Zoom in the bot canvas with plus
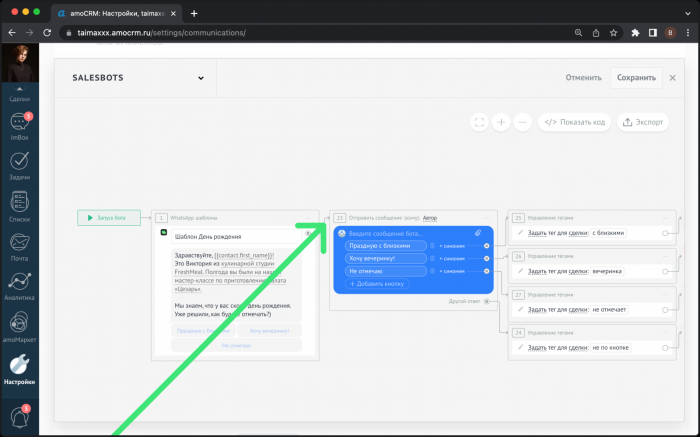Screen dimensions: 700x437 click(x=502, y=122)
